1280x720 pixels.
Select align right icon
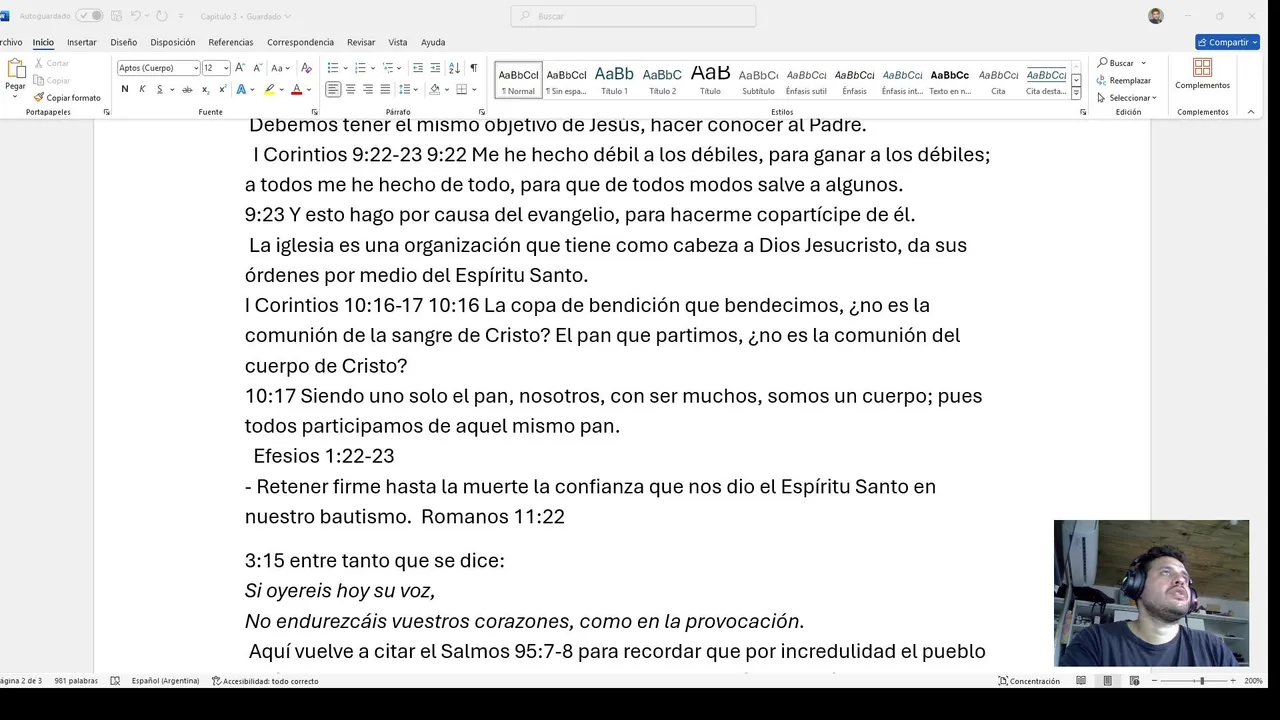(367, 89)
